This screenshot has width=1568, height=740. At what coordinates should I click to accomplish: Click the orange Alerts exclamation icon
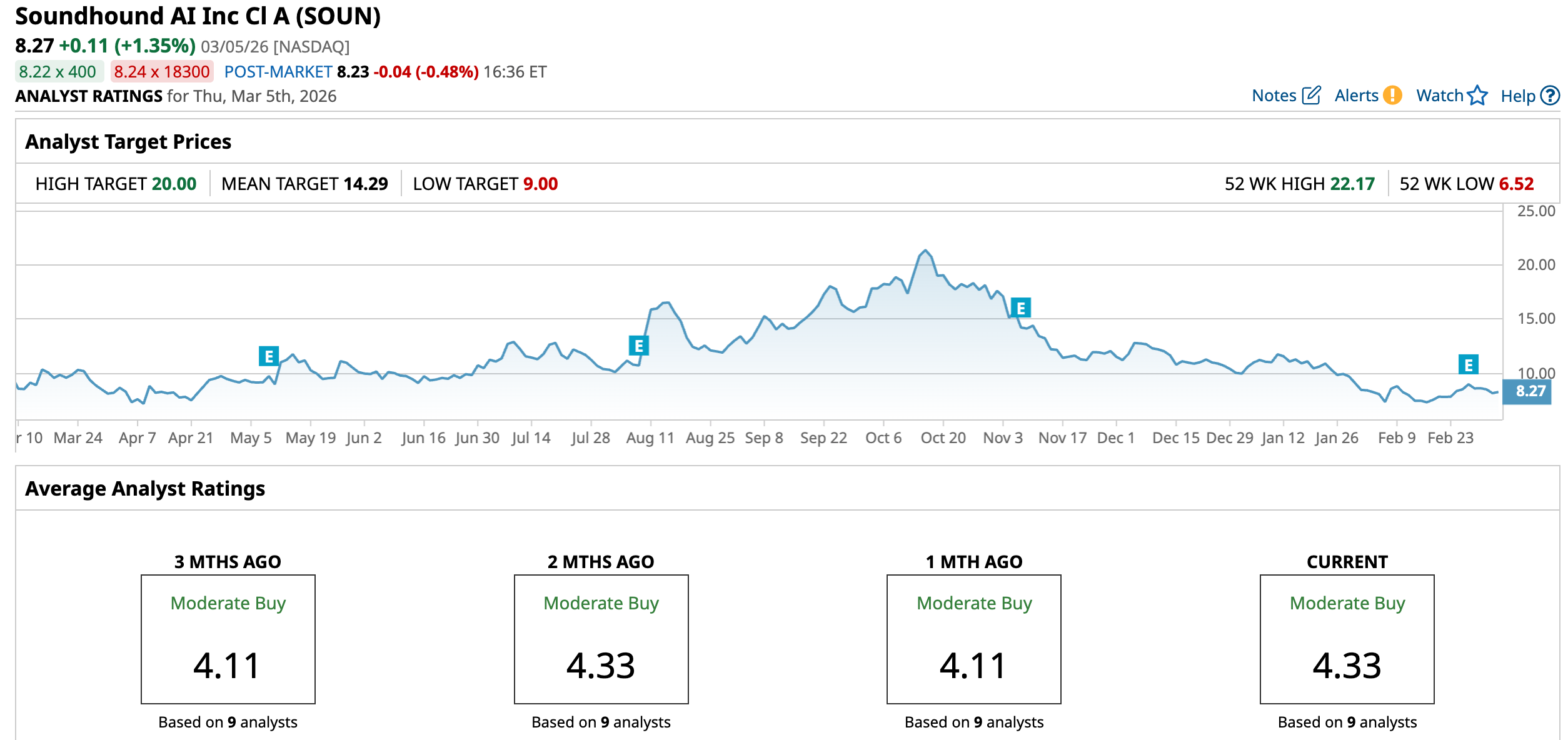pos(1392,96)
